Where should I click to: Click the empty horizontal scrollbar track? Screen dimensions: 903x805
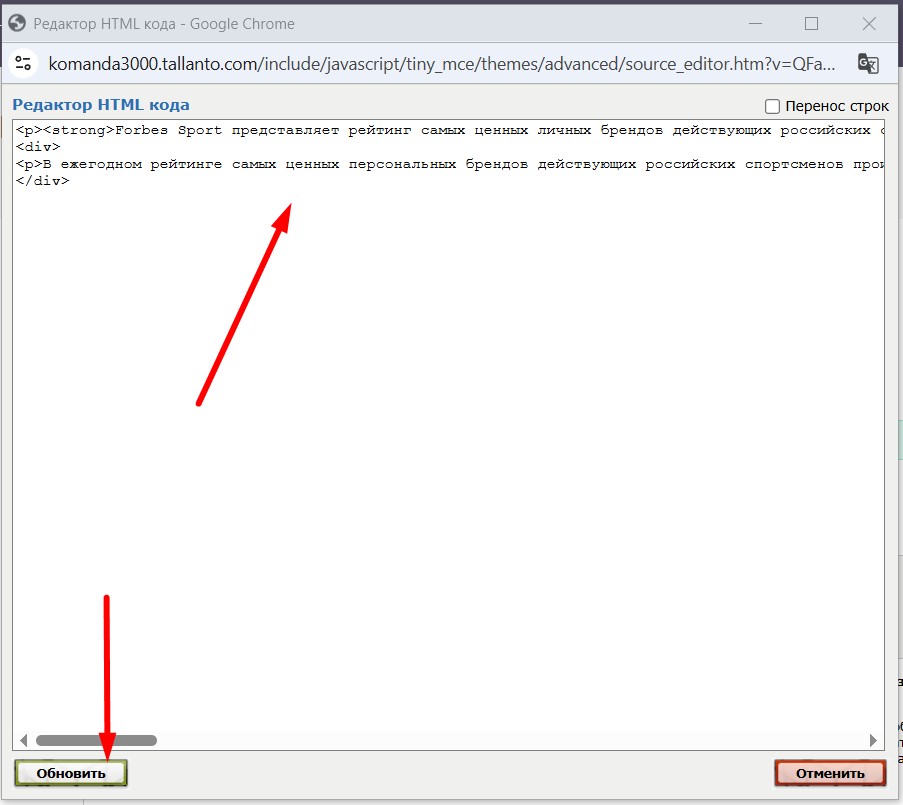pos(500,741)
